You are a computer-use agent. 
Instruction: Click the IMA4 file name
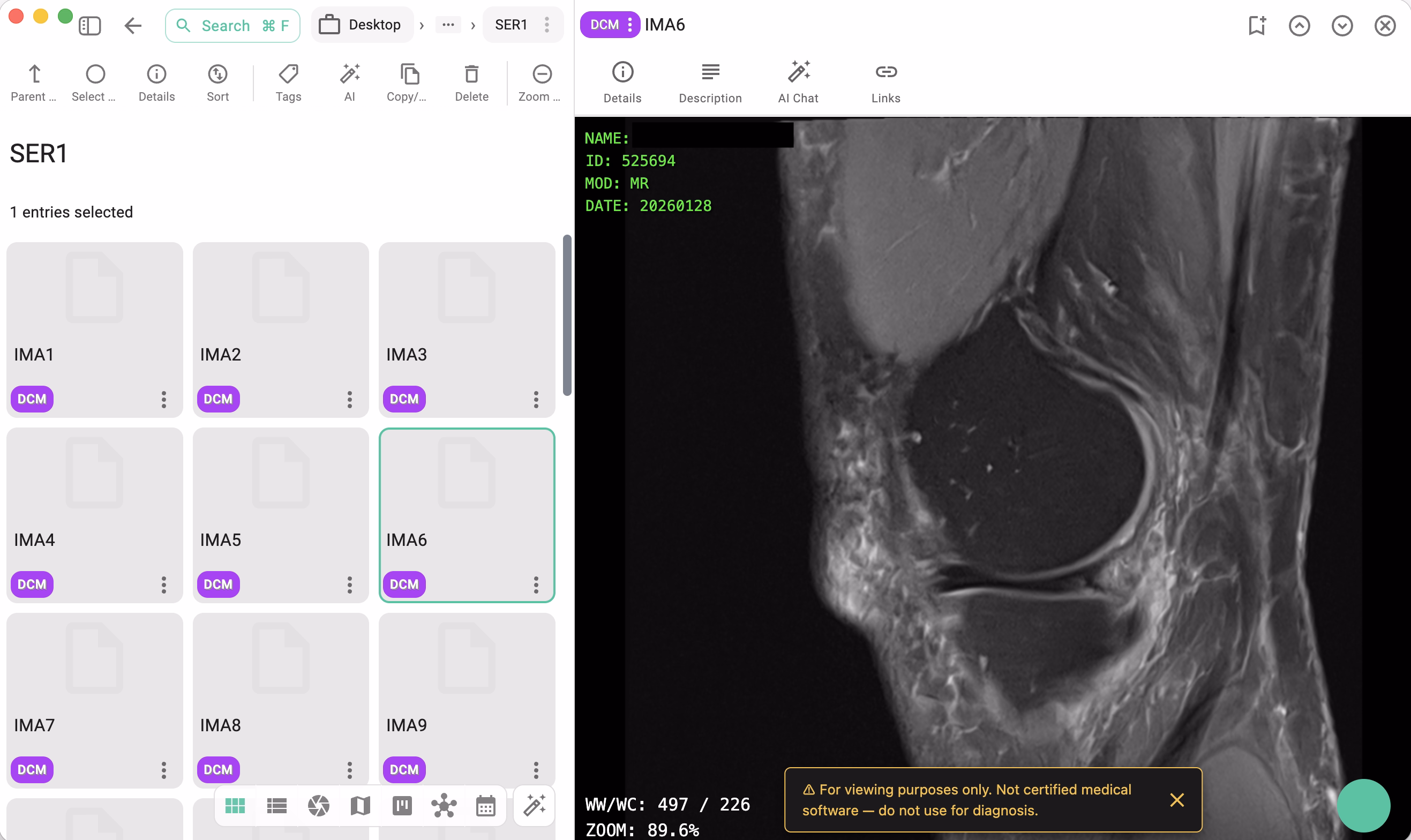point(34,540)
